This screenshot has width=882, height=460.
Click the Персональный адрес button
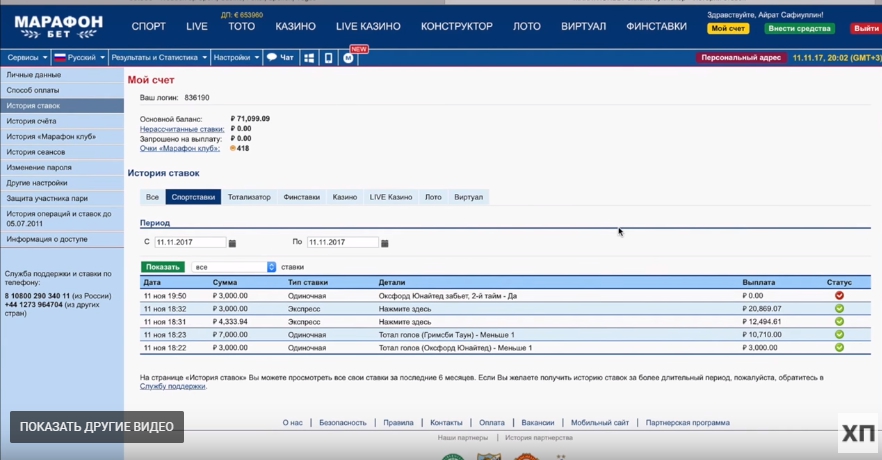pyautogui.click(x=741, y=57)
